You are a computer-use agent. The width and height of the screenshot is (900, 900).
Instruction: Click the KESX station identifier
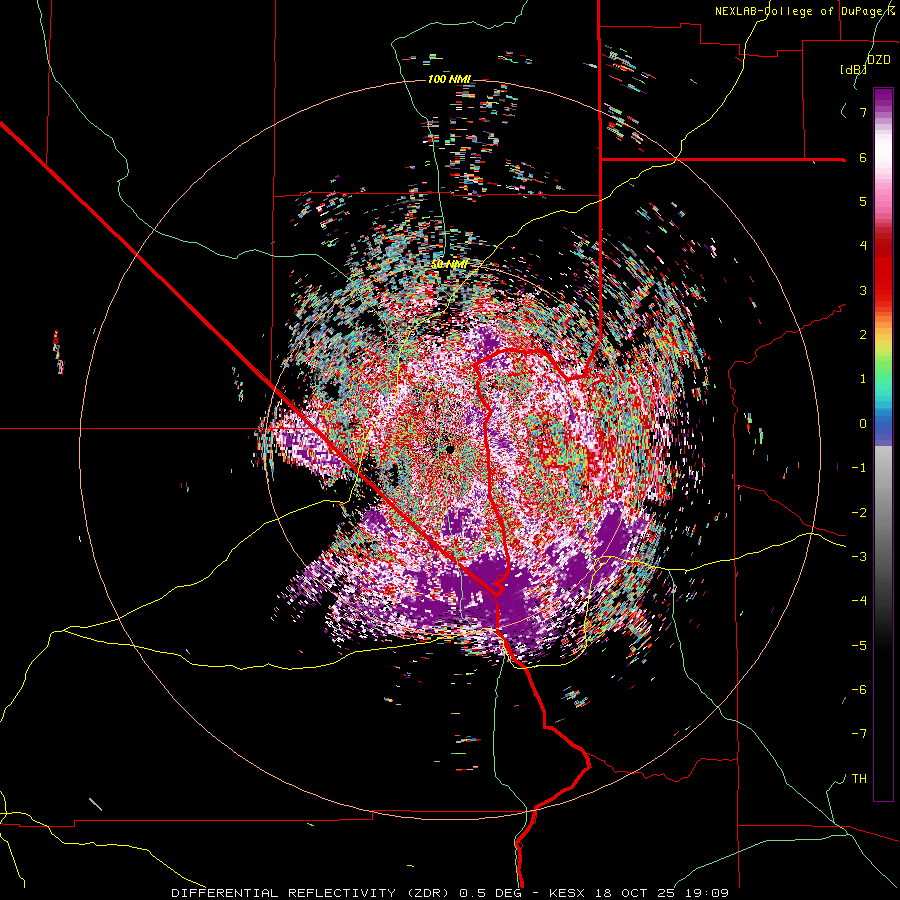pos(567,893)
